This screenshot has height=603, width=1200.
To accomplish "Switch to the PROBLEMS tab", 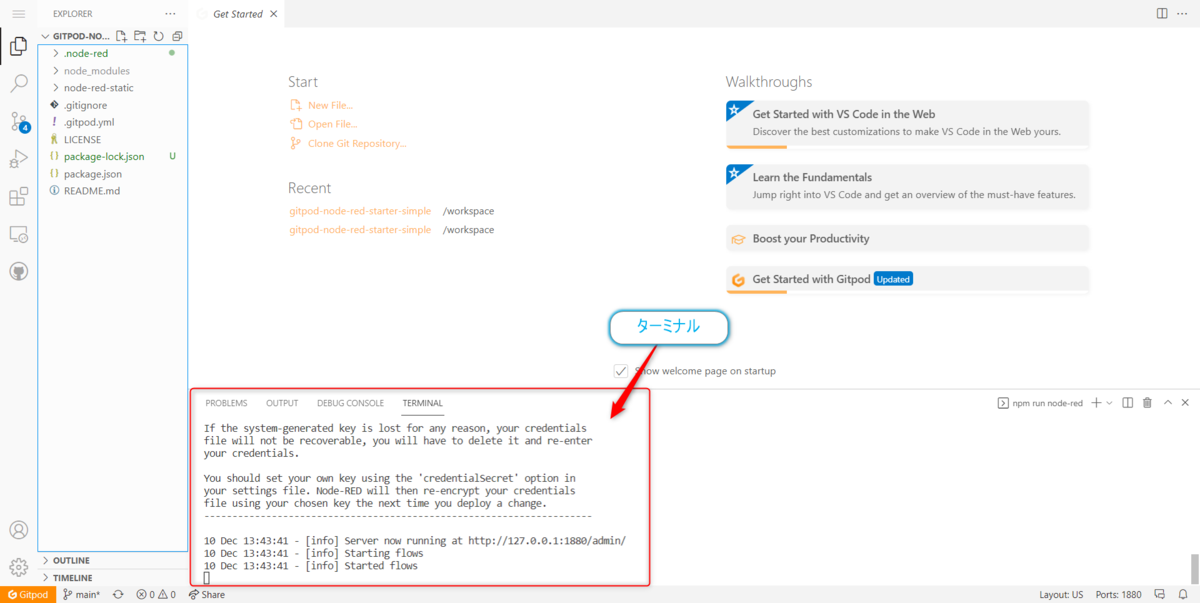I will (x=226, y=403).
